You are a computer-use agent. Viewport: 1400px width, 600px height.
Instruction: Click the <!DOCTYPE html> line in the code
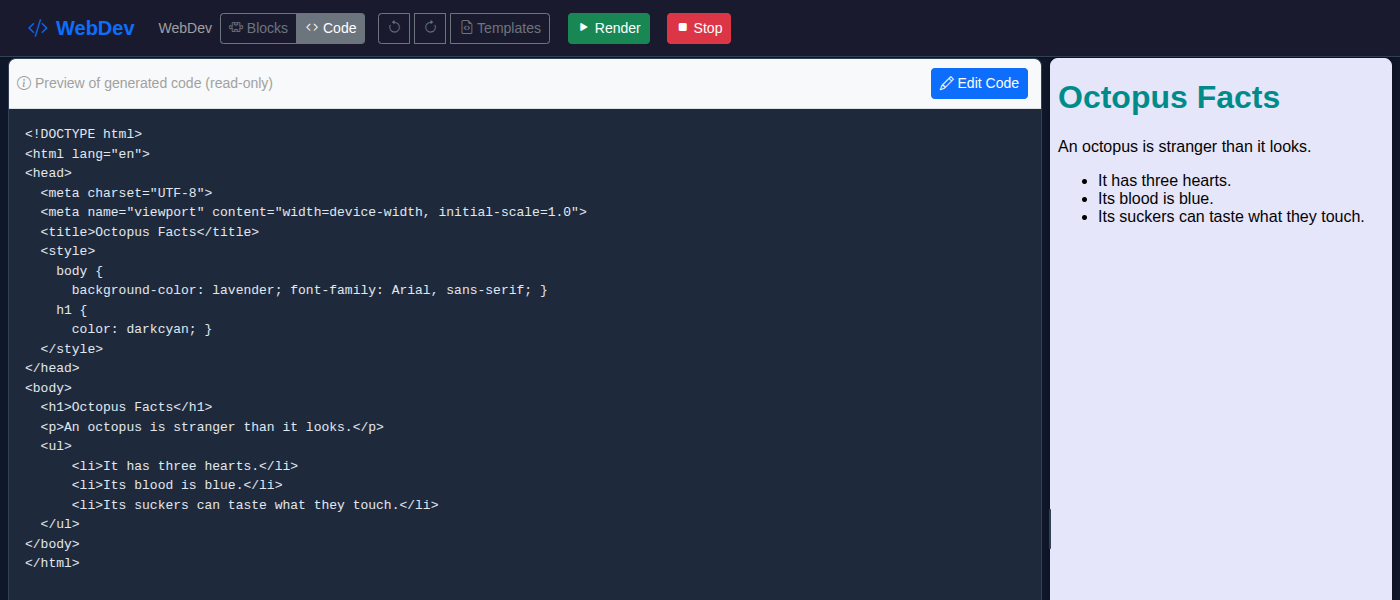pos(83,134)
